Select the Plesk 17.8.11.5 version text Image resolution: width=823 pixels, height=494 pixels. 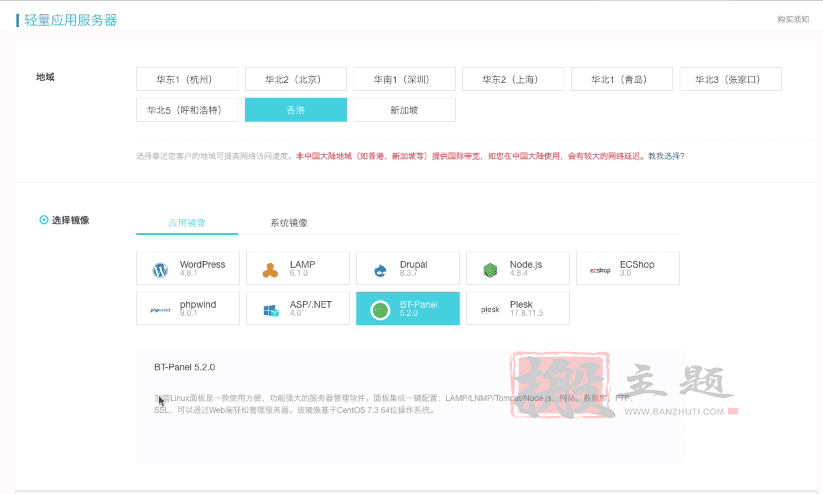[526, 313]
